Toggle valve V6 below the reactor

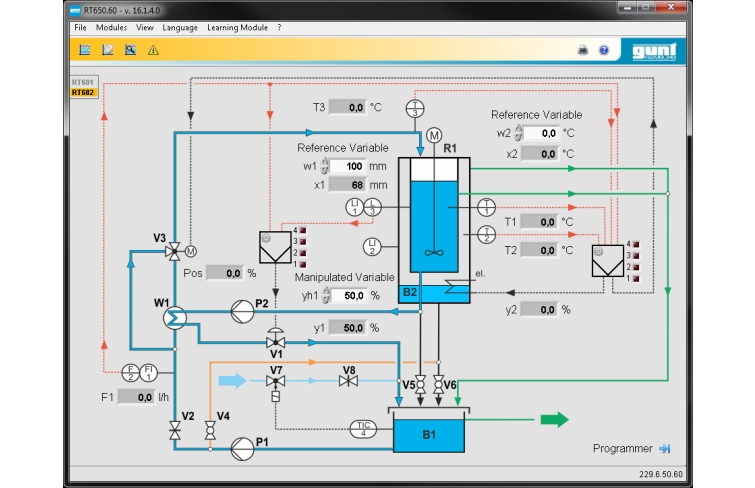(x=437, y=385)
